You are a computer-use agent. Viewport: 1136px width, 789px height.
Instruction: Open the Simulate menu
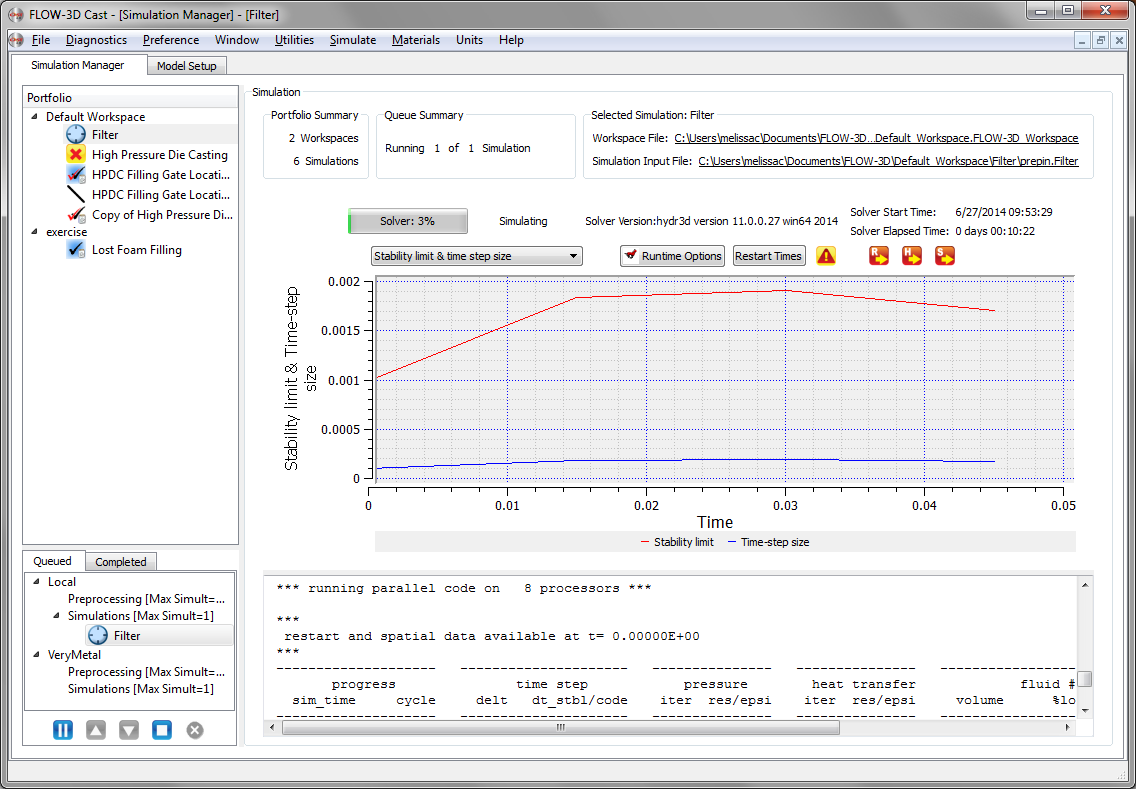tap(353, 40)
